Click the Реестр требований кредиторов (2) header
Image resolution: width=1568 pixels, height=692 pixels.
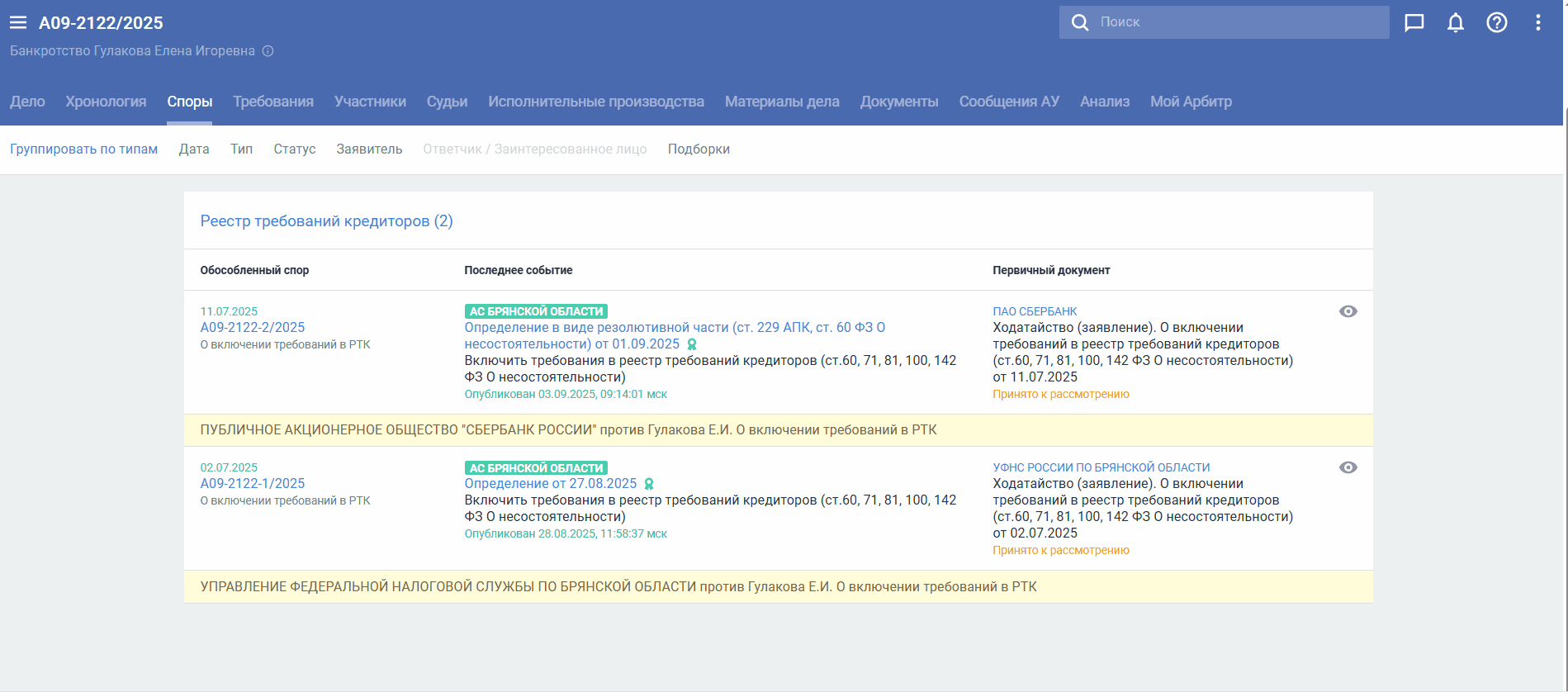[x=326, y=221]
